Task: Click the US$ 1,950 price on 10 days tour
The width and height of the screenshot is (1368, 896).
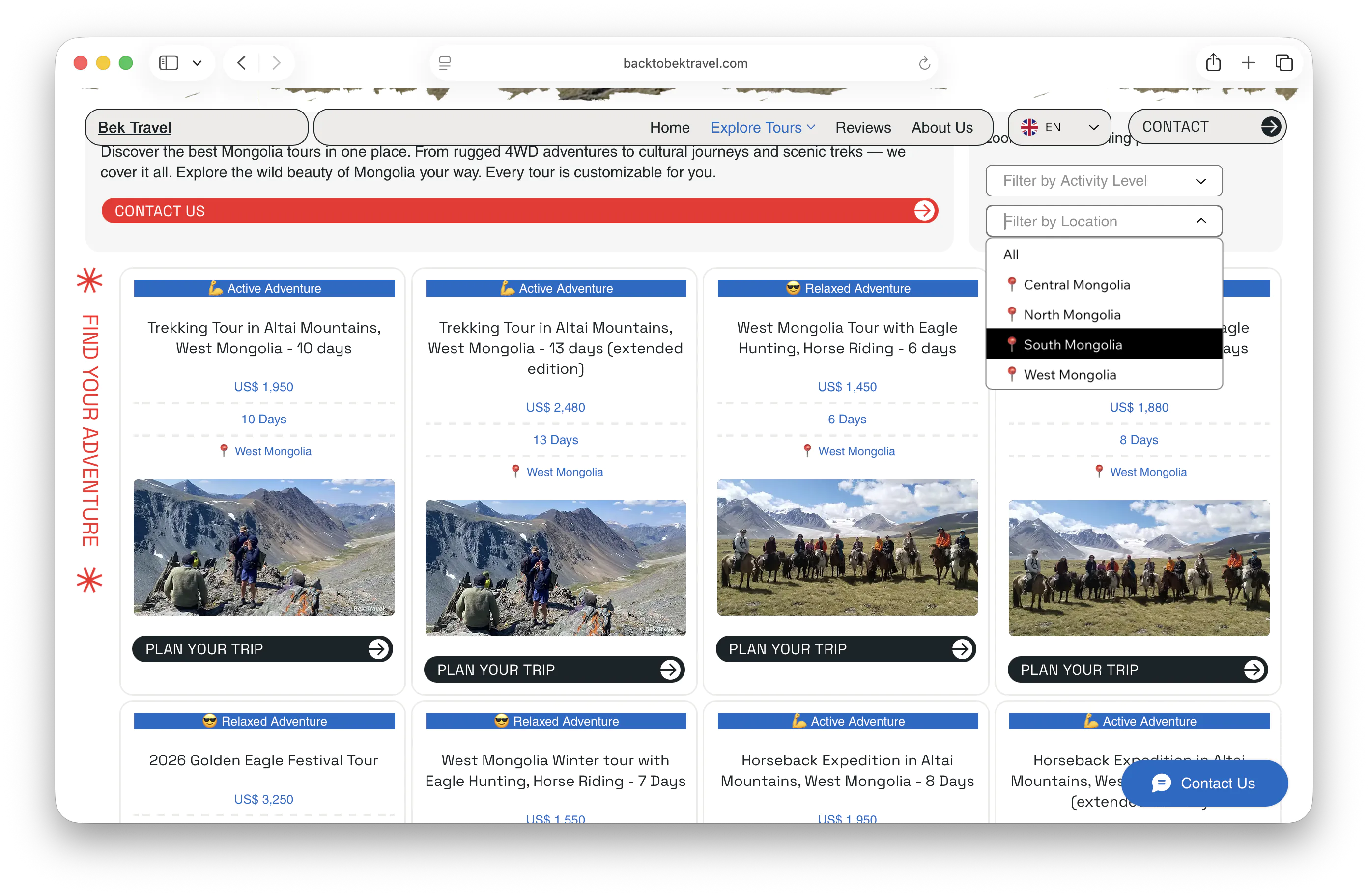Action: pyautogui.click(x=263, y=387)
